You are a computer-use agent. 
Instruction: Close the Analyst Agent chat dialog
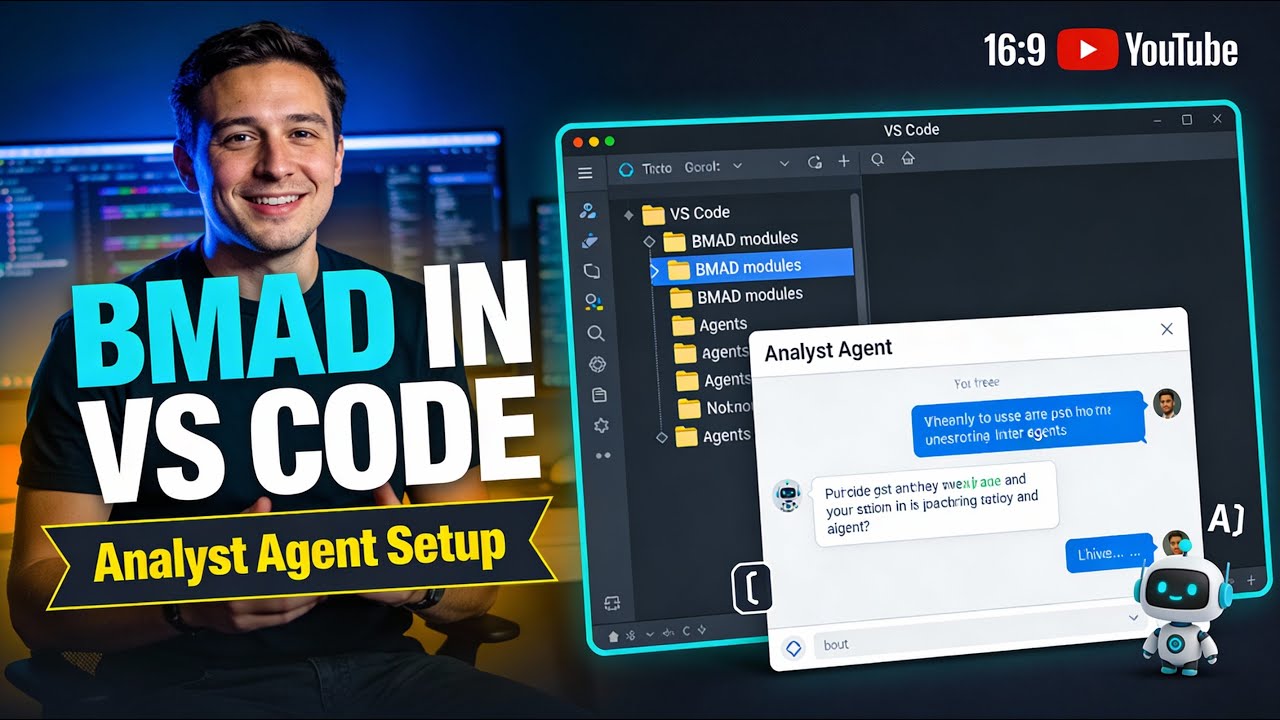coord(1166,329)
